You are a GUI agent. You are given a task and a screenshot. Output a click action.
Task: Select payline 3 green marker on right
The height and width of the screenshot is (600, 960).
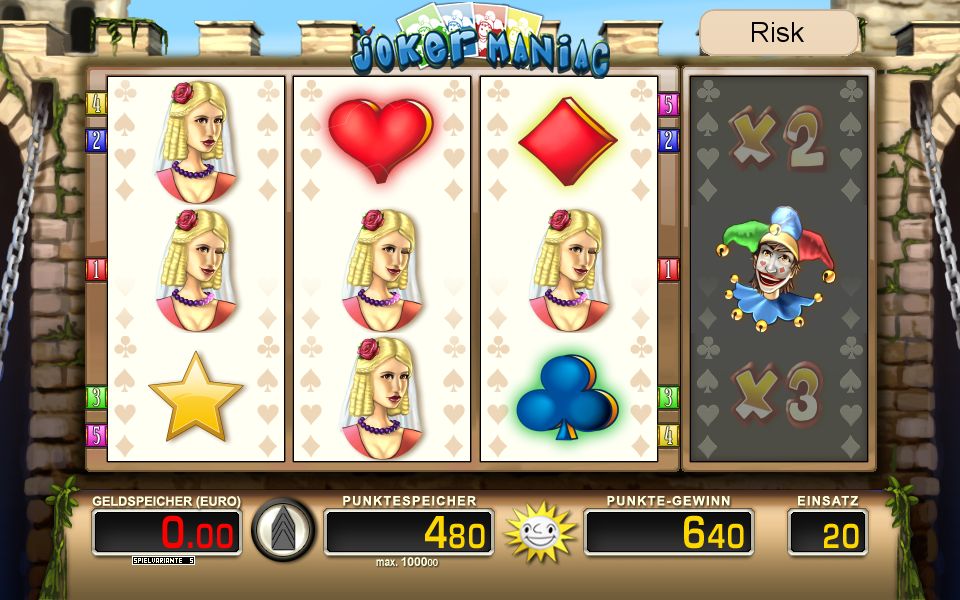tap(669, 398)
